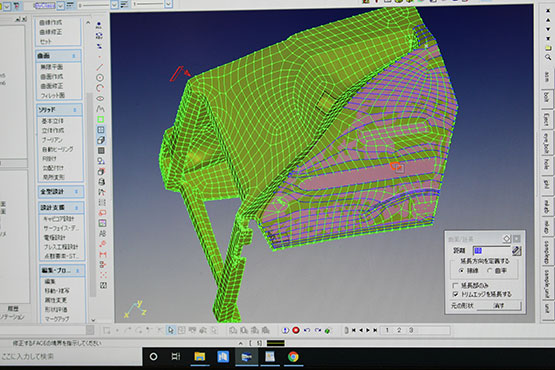Click the red dimension tool icon
The width and height of the screenshot is (555, 370).
pyautogui.click(x=103, y=254)
